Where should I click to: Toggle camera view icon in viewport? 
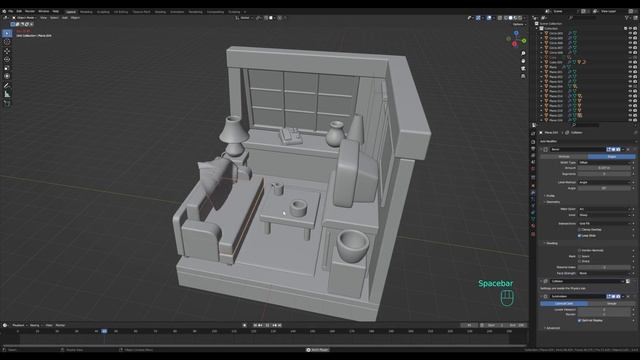[523, 69]
